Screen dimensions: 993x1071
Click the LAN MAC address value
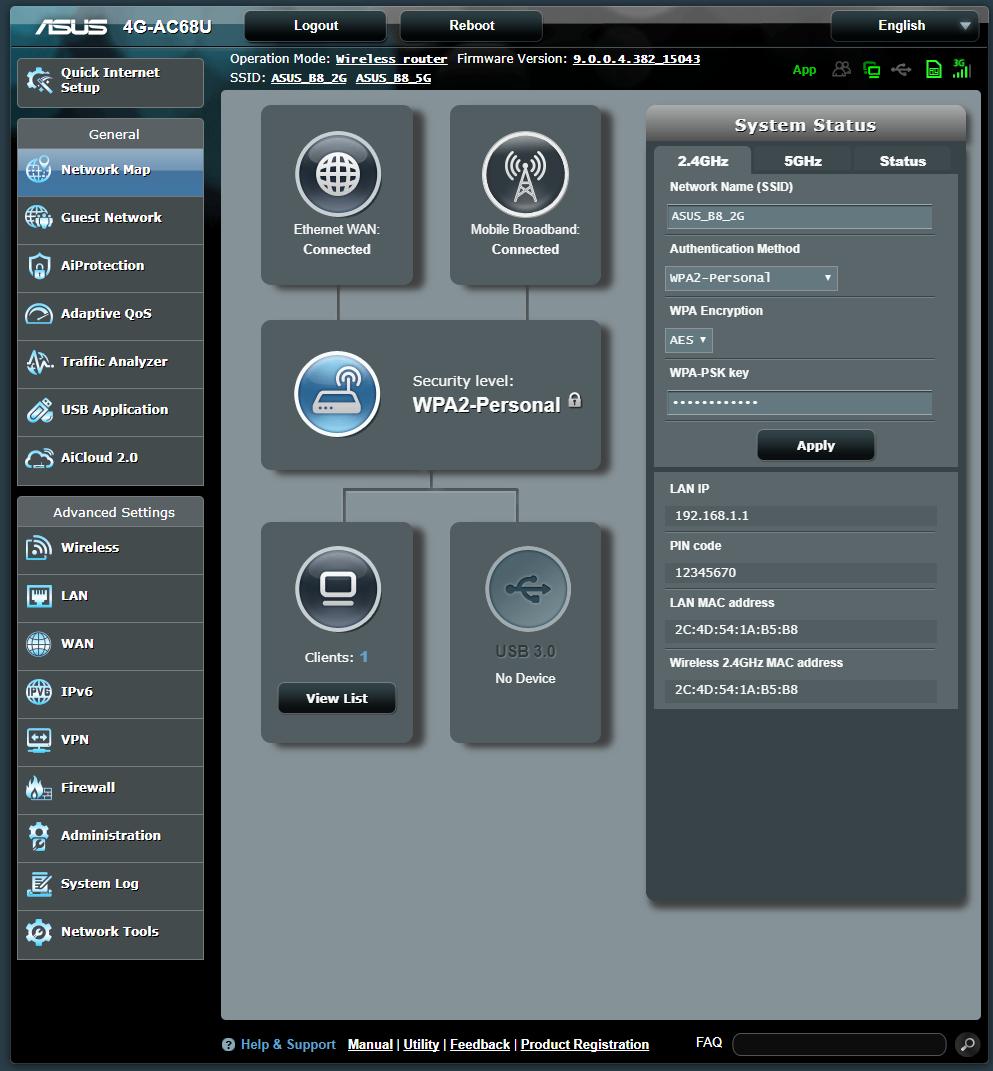click(x=736, y=630)
